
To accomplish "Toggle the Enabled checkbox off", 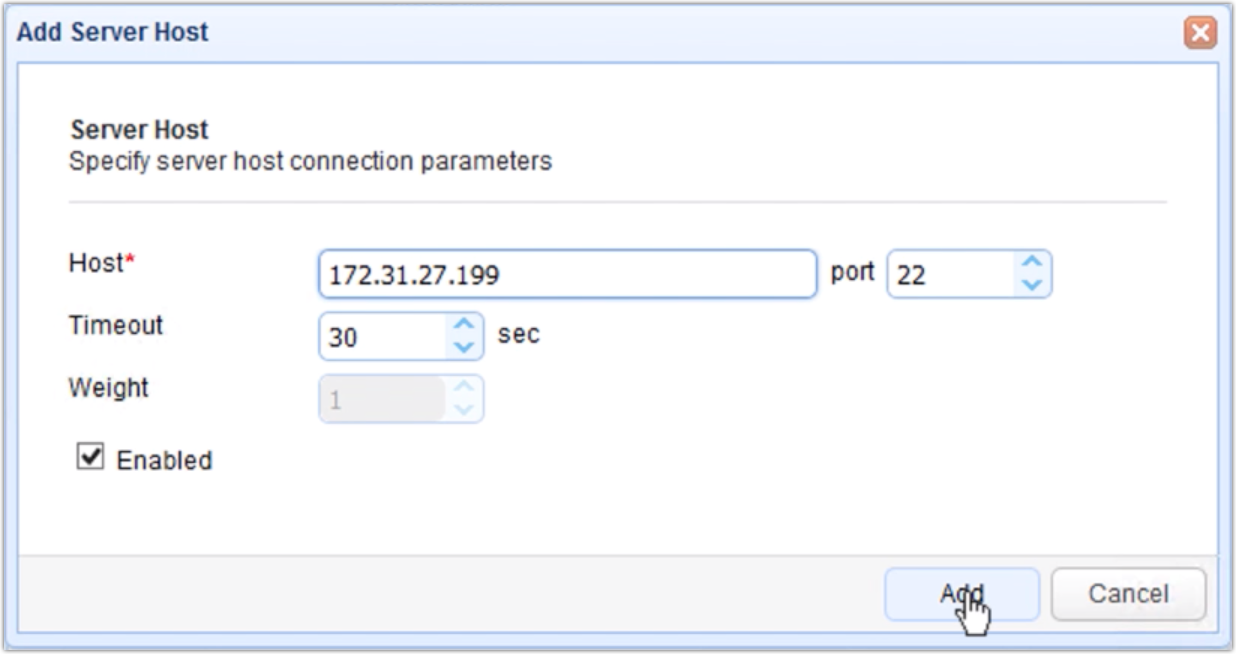I will click(90, 456).
